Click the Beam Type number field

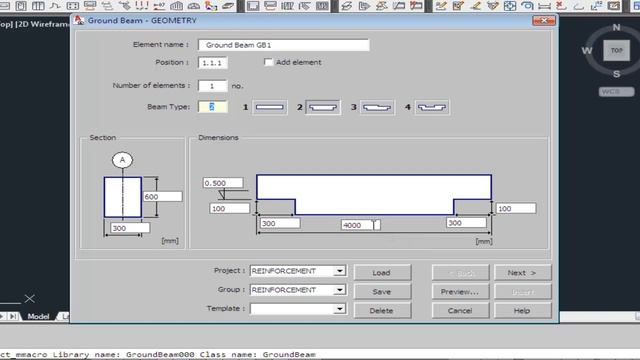point(213,107)
